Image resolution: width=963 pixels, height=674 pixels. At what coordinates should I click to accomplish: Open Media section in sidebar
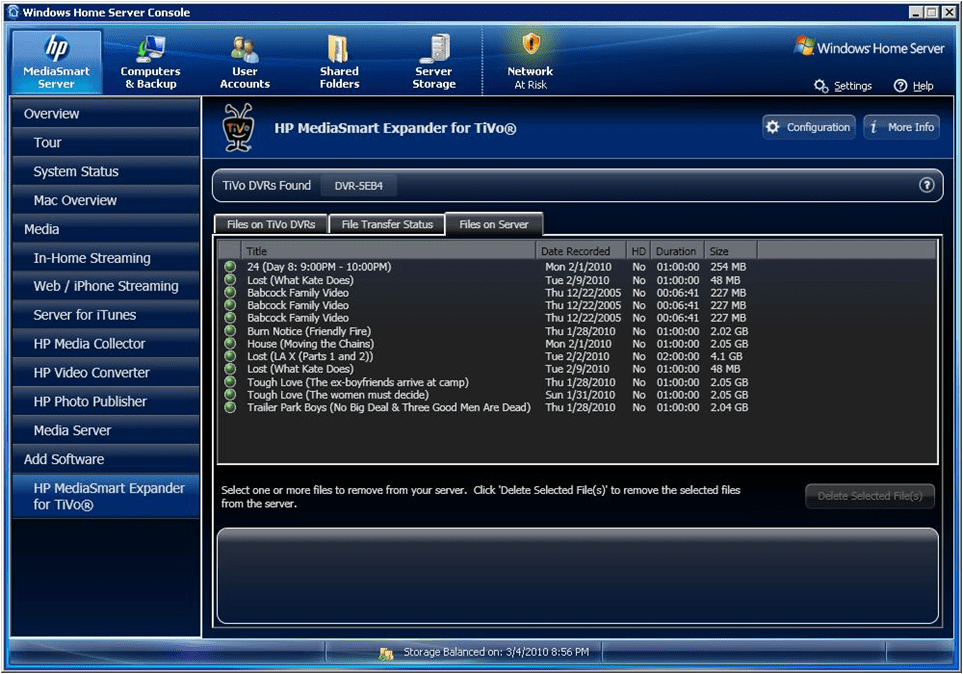click(x=106, y=229)
